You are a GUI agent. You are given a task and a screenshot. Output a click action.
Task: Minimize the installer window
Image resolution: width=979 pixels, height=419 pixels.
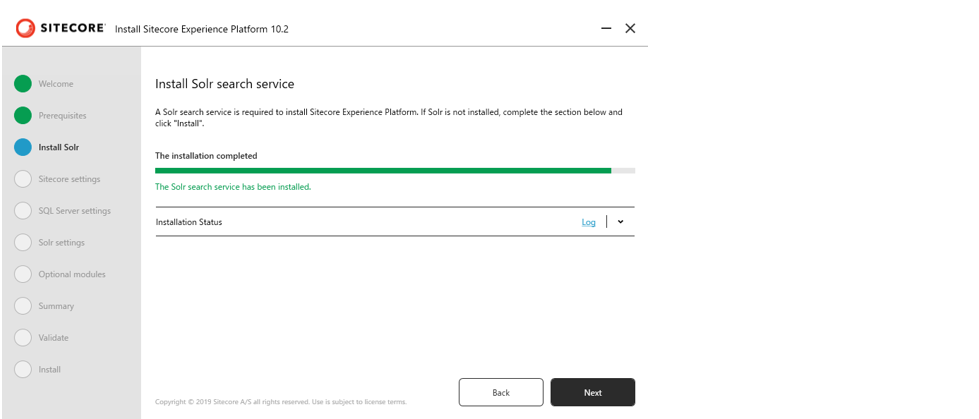[606, 28]
